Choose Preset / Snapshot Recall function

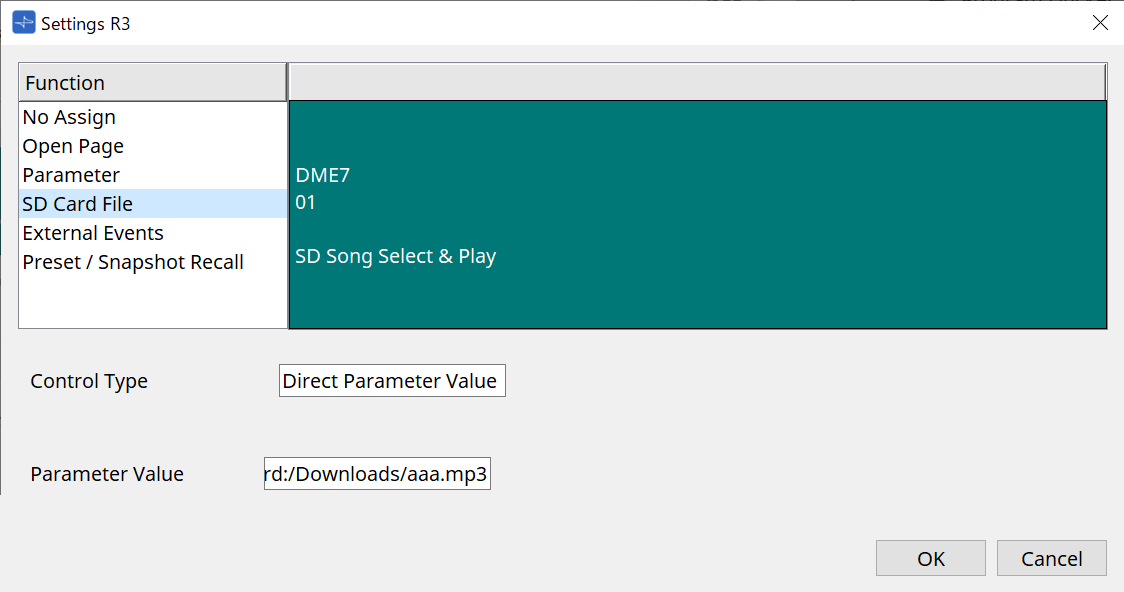[131, 261]
